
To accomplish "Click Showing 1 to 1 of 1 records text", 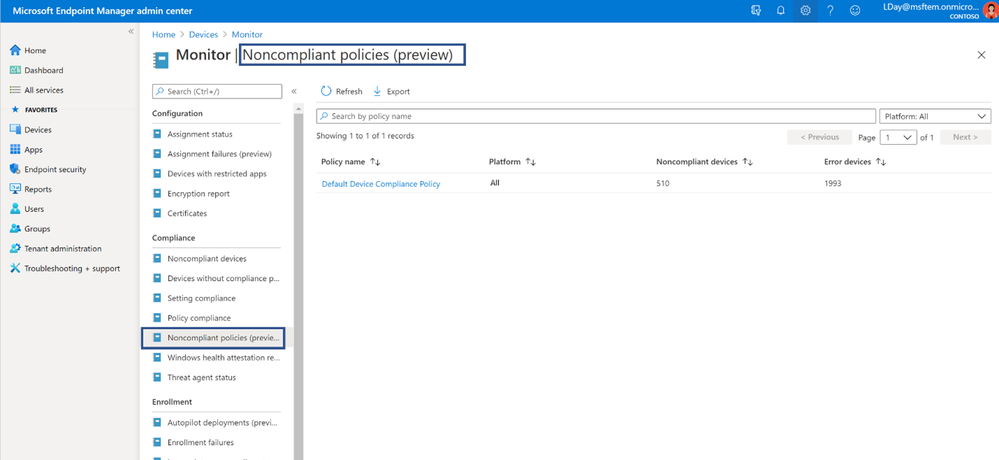I will (365, 136).
